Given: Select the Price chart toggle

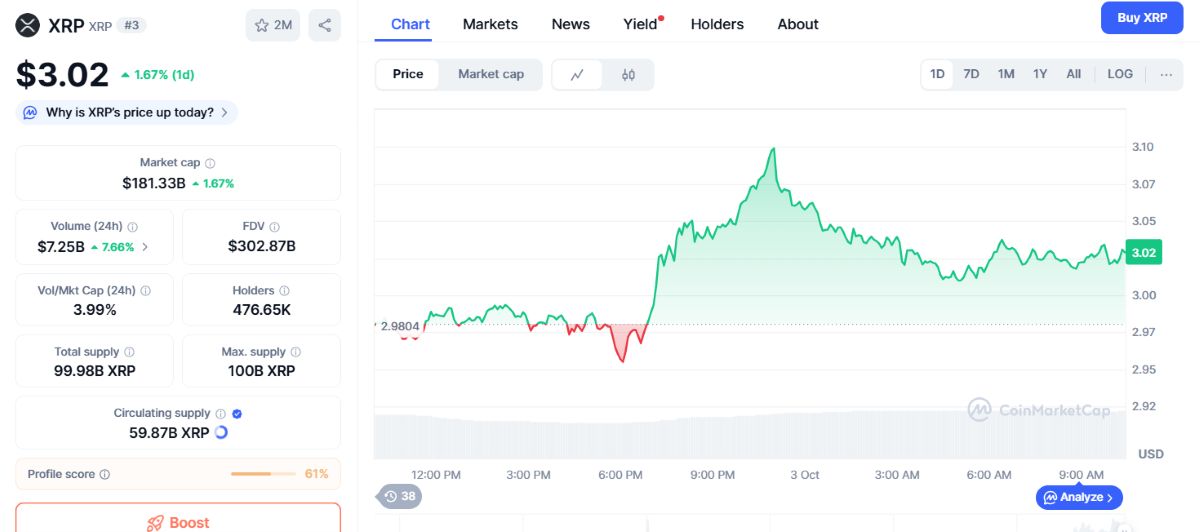Looking at the screenshot, I should coord(408,74).
